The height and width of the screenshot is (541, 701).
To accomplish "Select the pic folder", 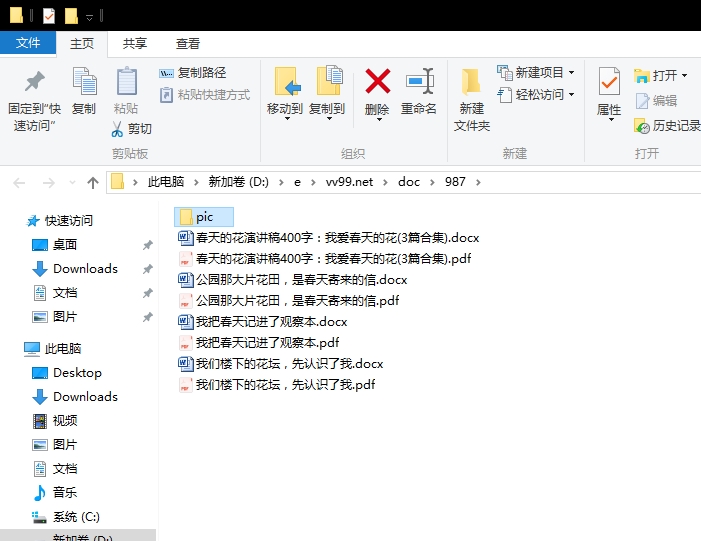I will click(x=204, y=217).
